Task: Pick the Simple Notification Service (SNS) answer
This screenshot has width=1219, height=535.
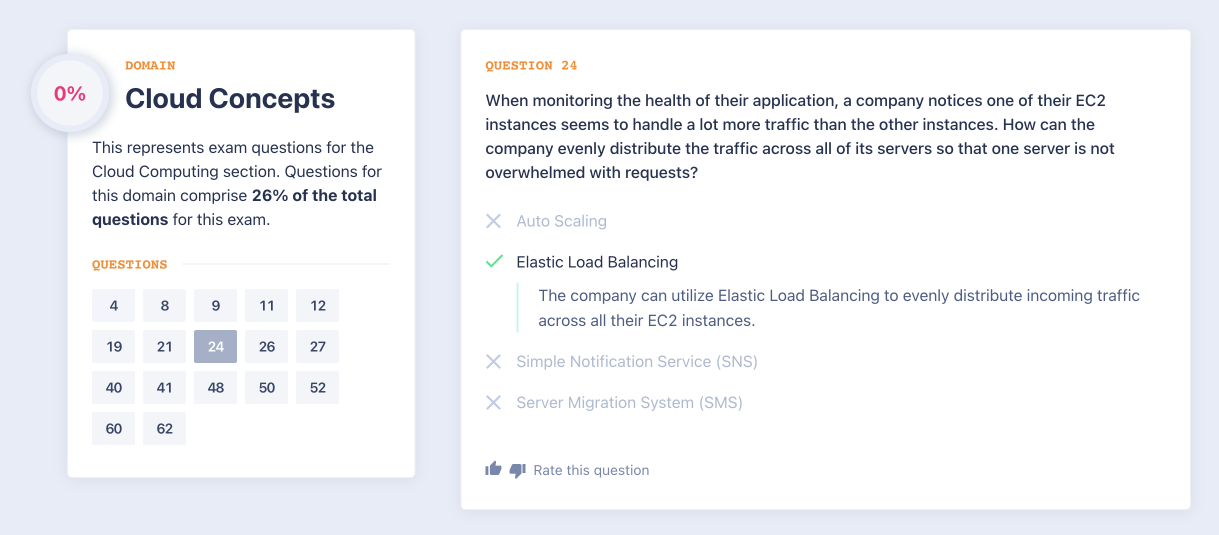Action: [x=636, y=362]
